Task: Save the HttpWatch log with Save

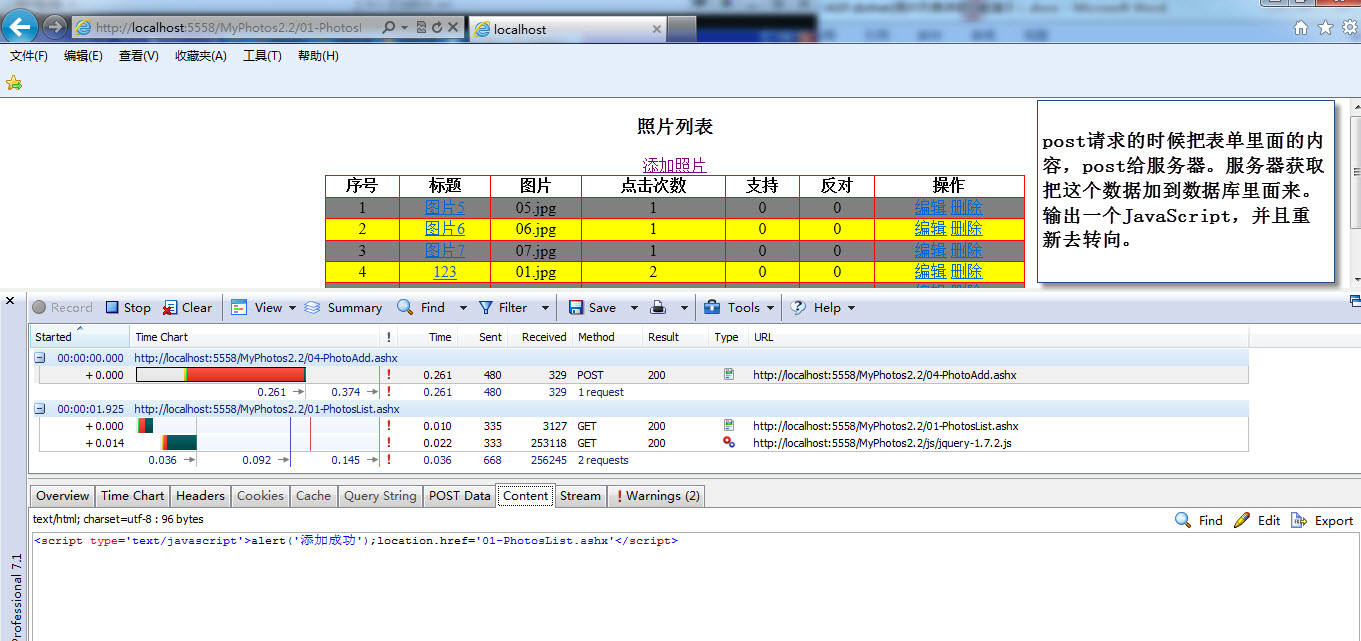Action: [x=592, y=308]
